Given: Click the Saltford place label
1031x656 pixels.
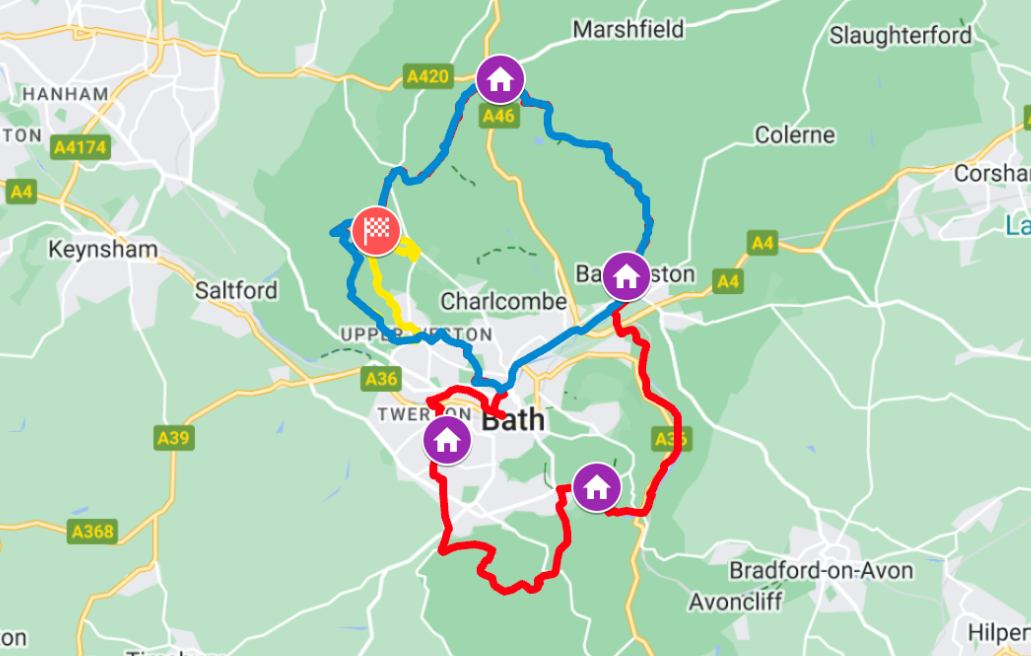Looking at the screenshot, I should (236, 290).
